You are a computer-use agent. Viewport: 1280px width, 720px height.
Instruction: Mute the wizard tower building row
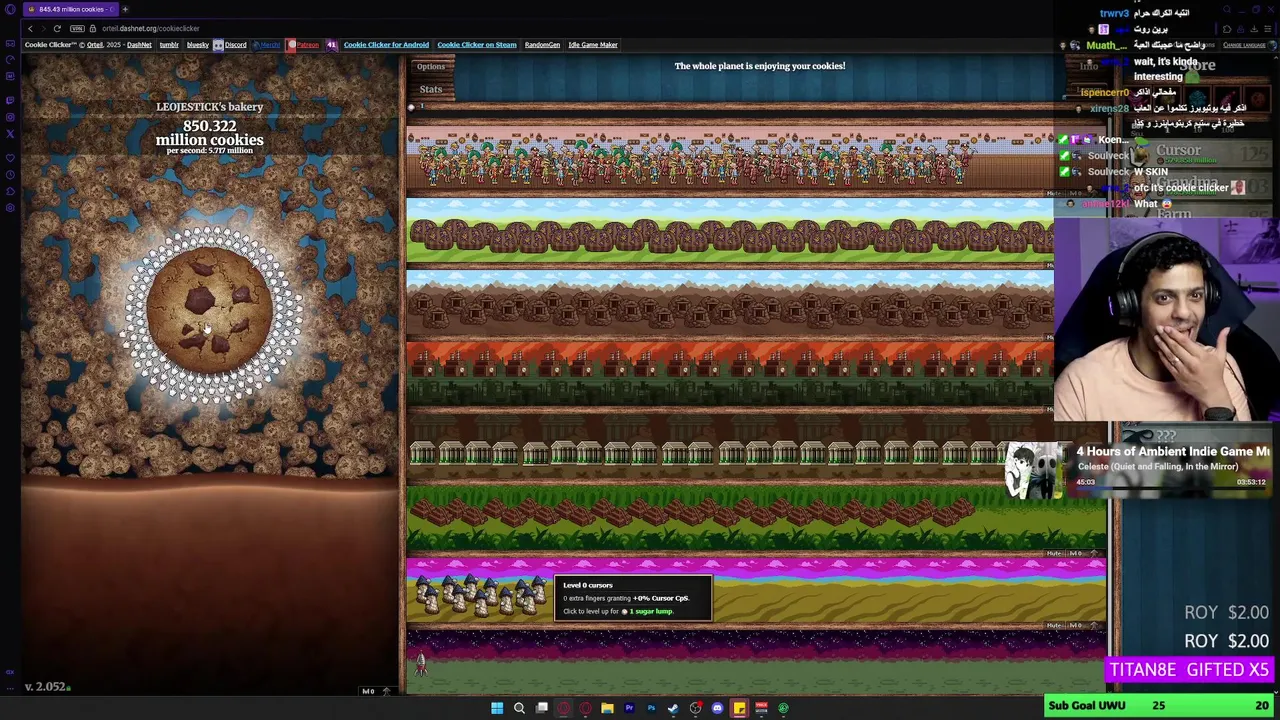[1054, 625]
